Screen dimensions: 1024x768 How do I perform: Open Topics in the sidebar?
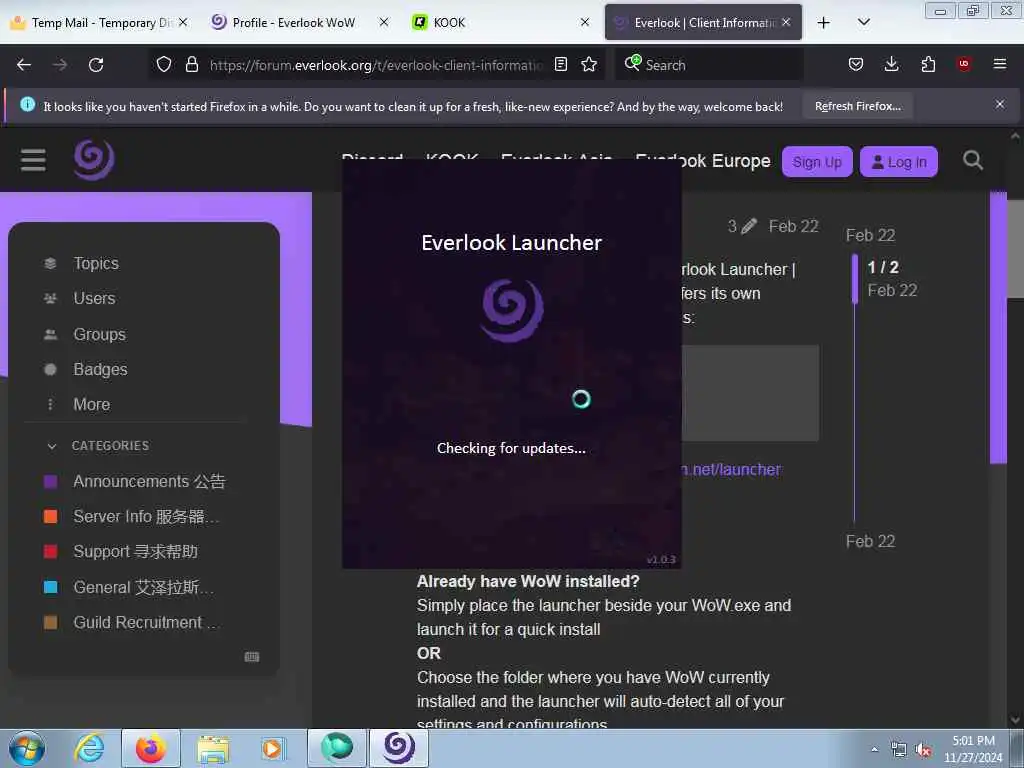point(96,263)
